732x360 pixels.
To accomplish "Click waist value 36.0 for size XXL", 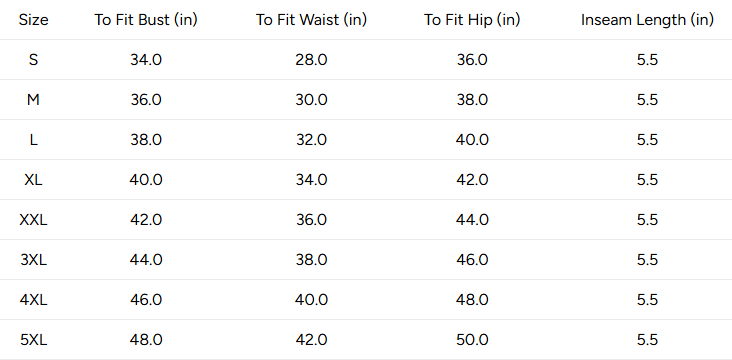I will pos(311,220).
